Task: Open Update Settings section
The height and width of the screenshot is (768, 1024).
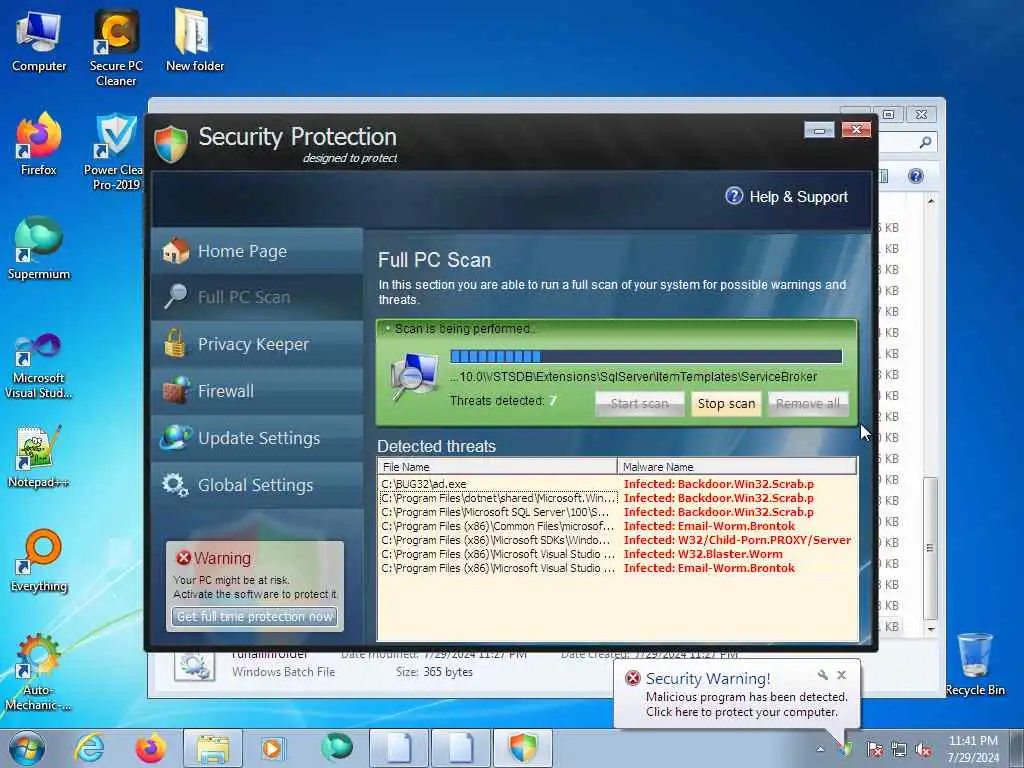Action: pos(257,438)
